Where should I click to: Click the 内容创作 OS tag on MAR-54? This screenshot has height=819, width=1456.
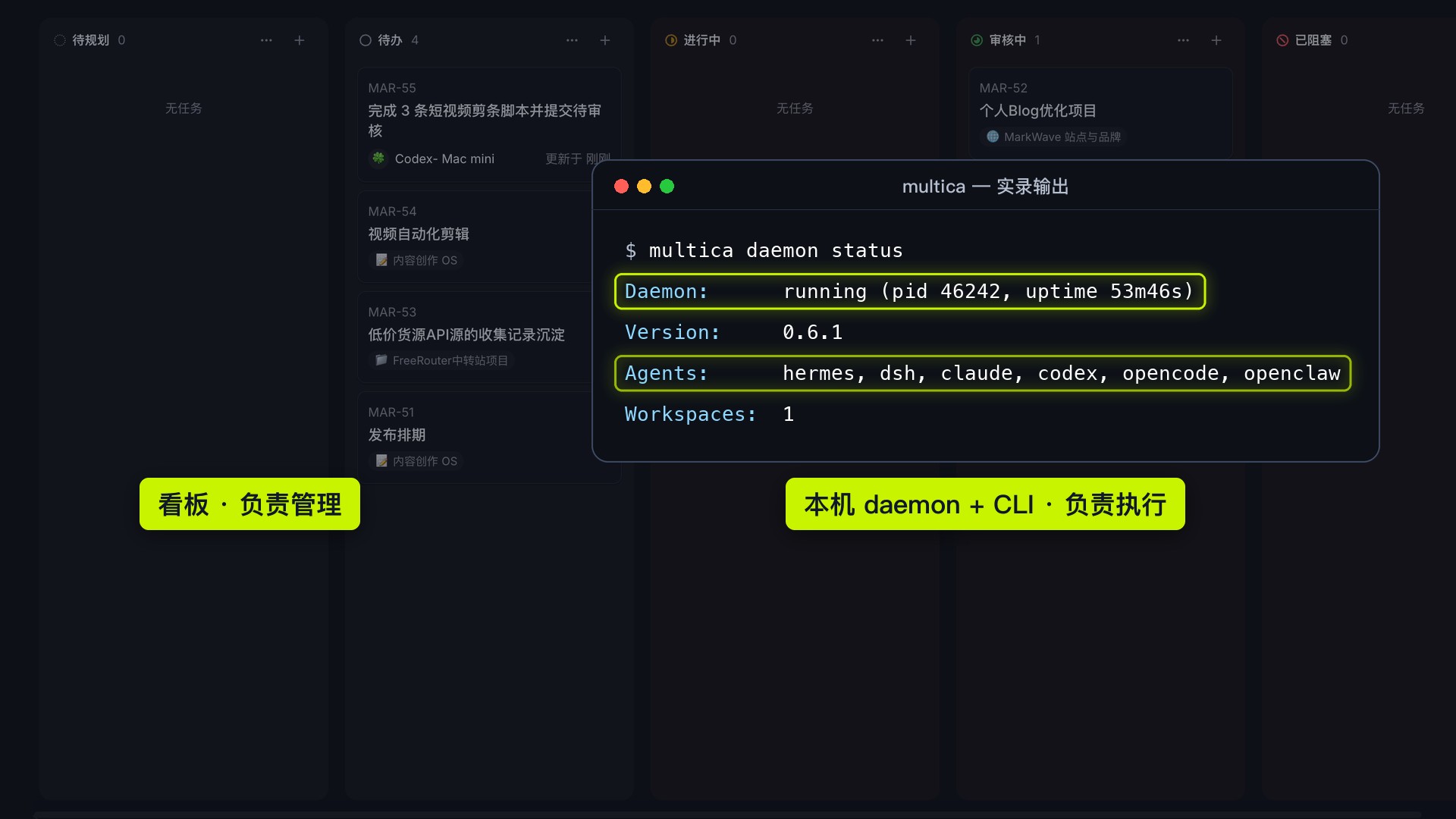pos(417,260)
